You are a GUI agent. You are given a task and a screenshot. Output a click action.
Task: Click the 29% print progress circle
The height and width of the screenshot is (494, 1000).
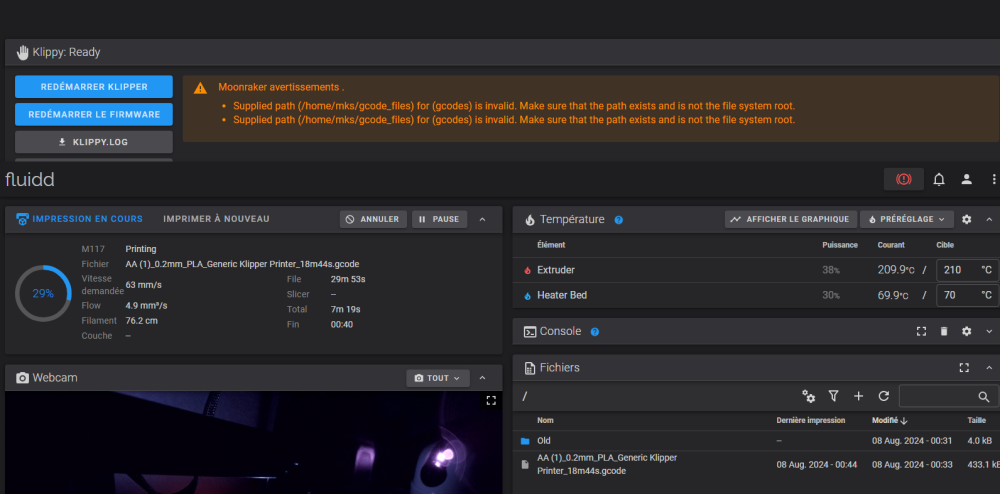click(x=43, y=293)
